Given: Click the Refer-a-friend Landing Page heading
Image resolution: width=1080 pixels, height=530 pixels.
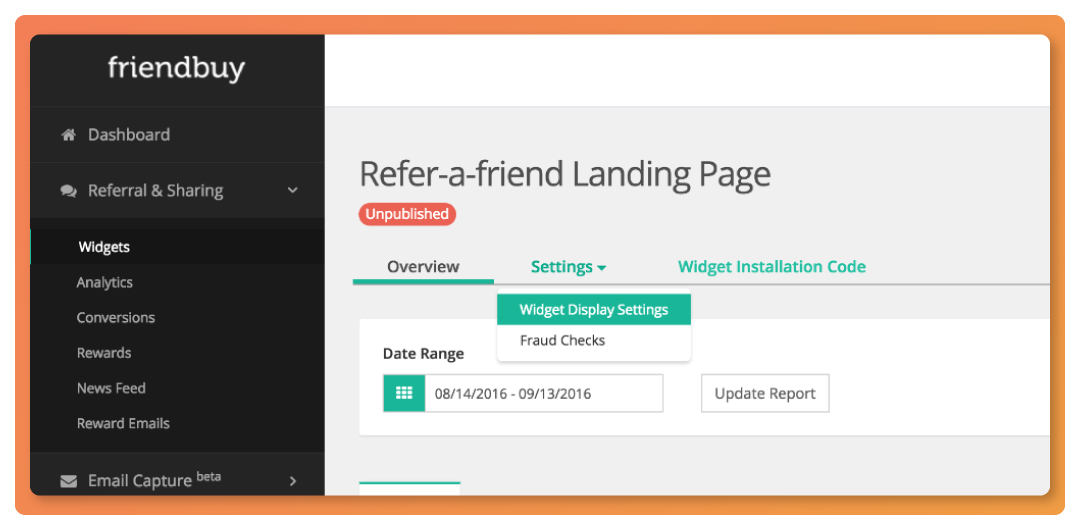Looking at the screenshot, I should (x=565, y=174).
